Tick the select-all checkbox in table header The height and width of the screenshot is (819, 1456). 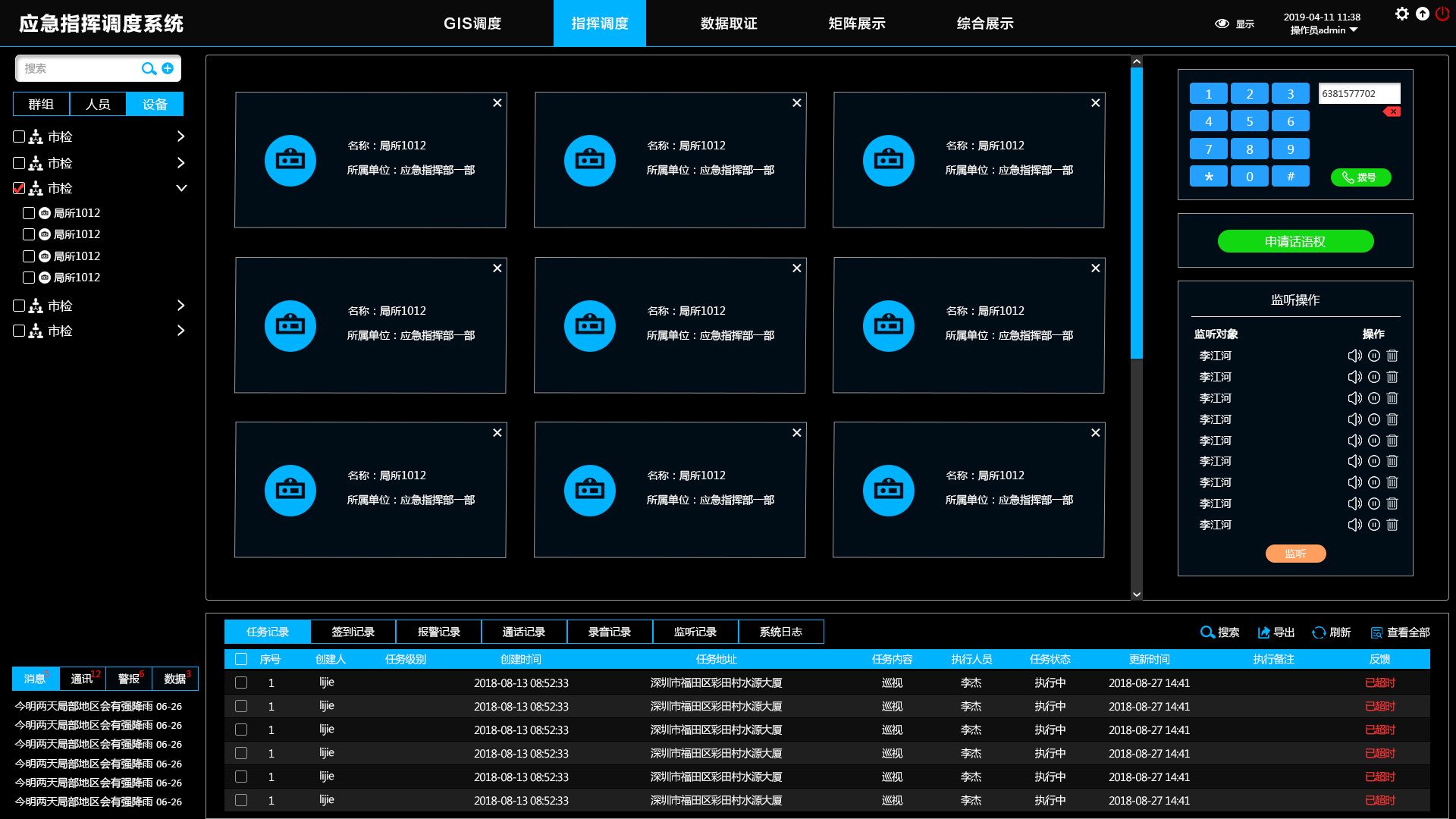click(x=241, y=659)
